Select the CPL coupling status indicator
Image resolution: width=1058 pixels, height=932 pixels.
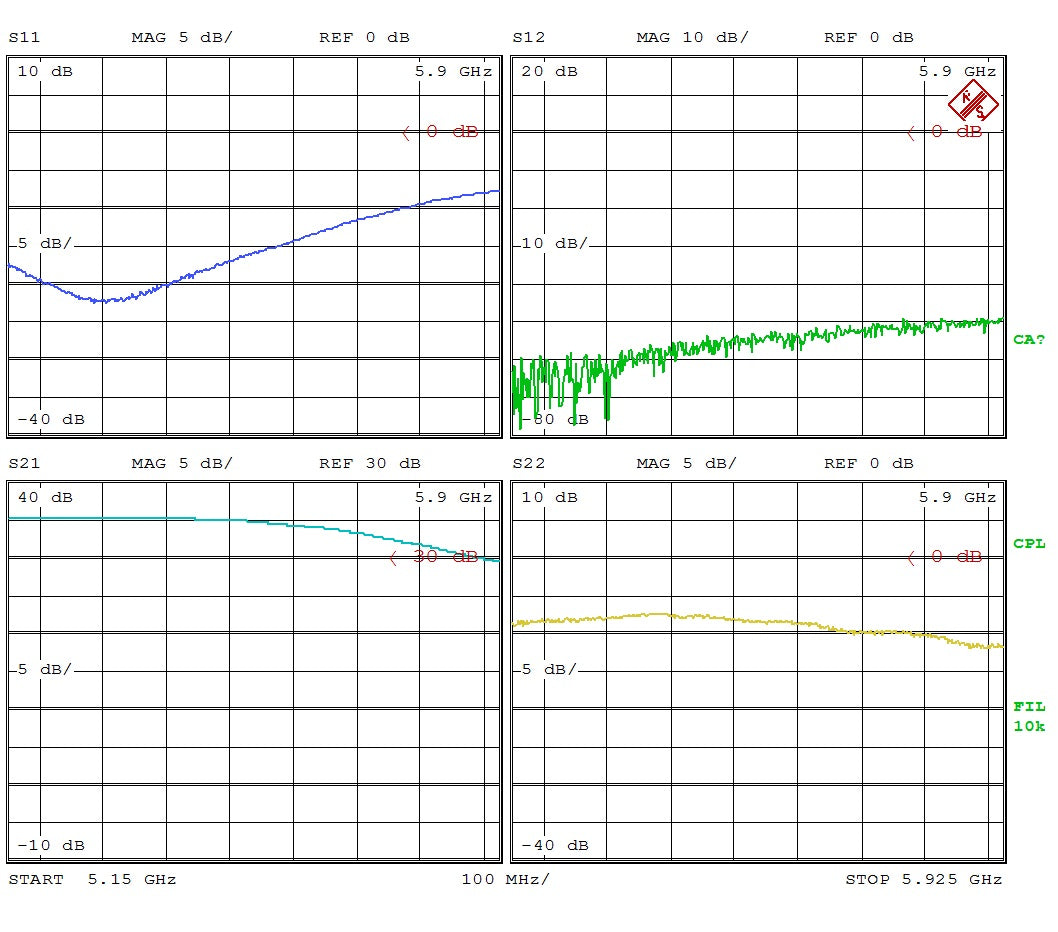click(x=1030, y=544)
